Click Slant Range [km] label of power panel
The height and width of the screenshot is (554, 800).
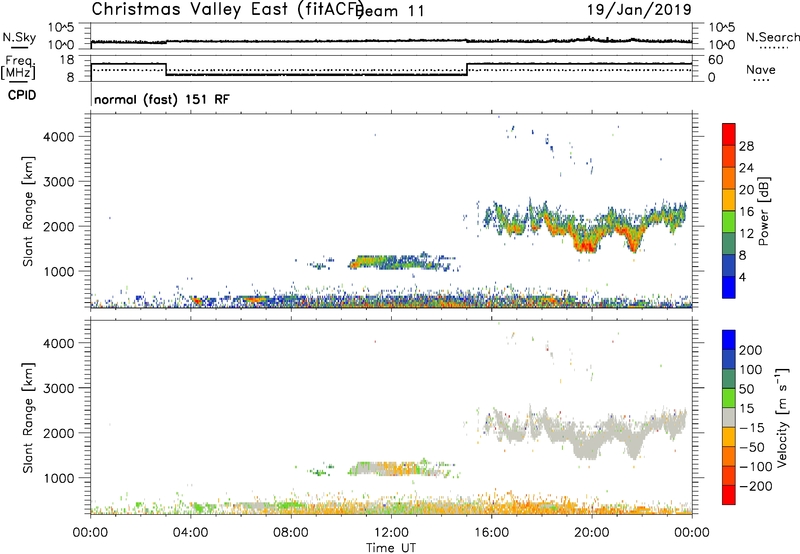[28, 211]
